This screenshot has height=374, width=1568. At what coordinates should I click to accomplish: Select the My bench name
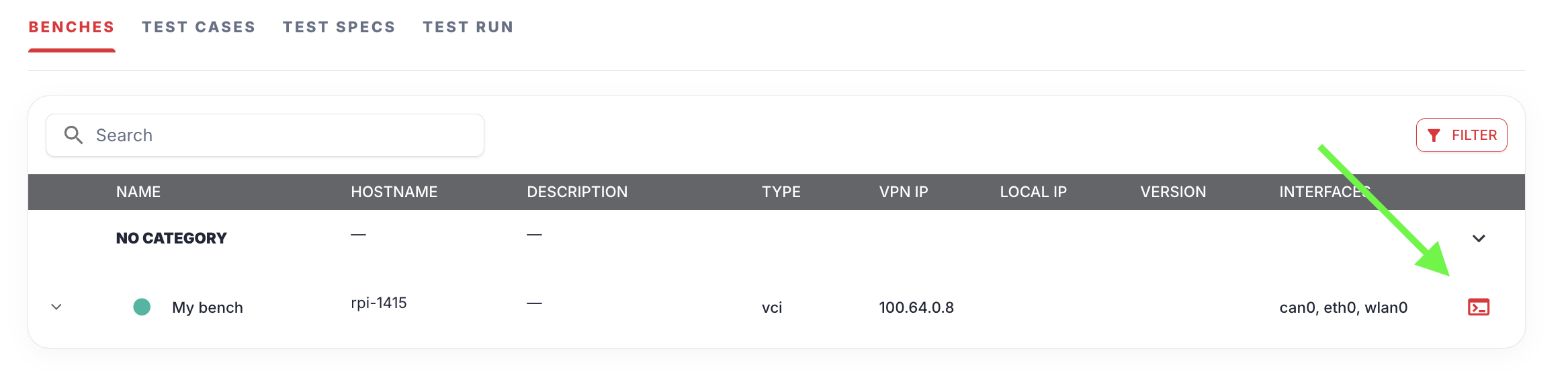(x=208, y=307)
